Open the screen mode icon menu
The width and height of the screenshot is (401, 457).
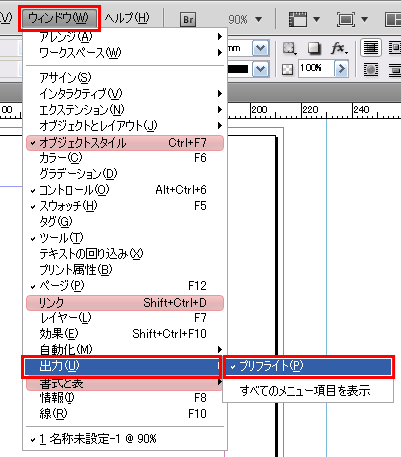[x=352, y=20]
